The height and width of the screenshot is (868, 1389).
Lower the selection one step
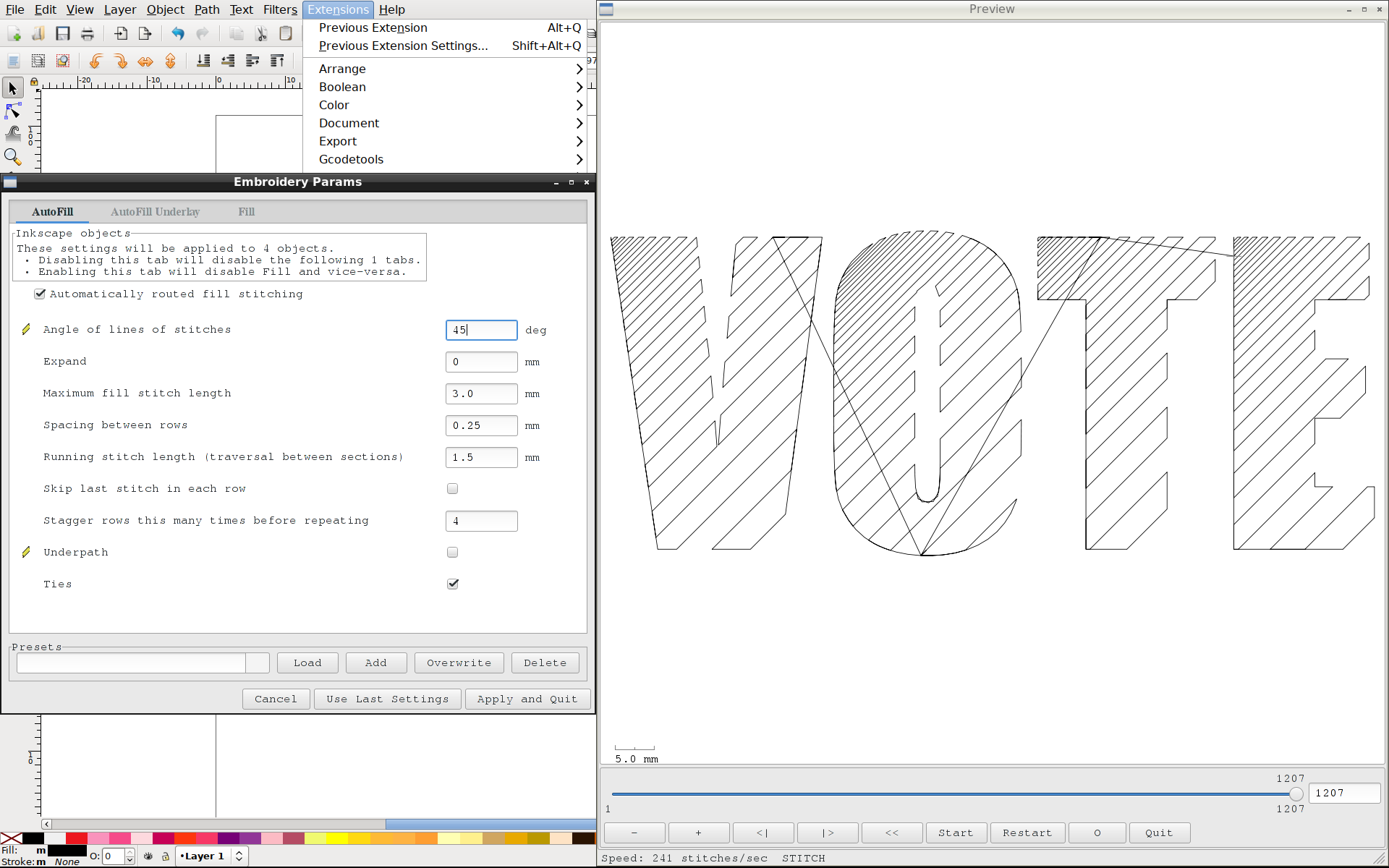coord(228,61)
